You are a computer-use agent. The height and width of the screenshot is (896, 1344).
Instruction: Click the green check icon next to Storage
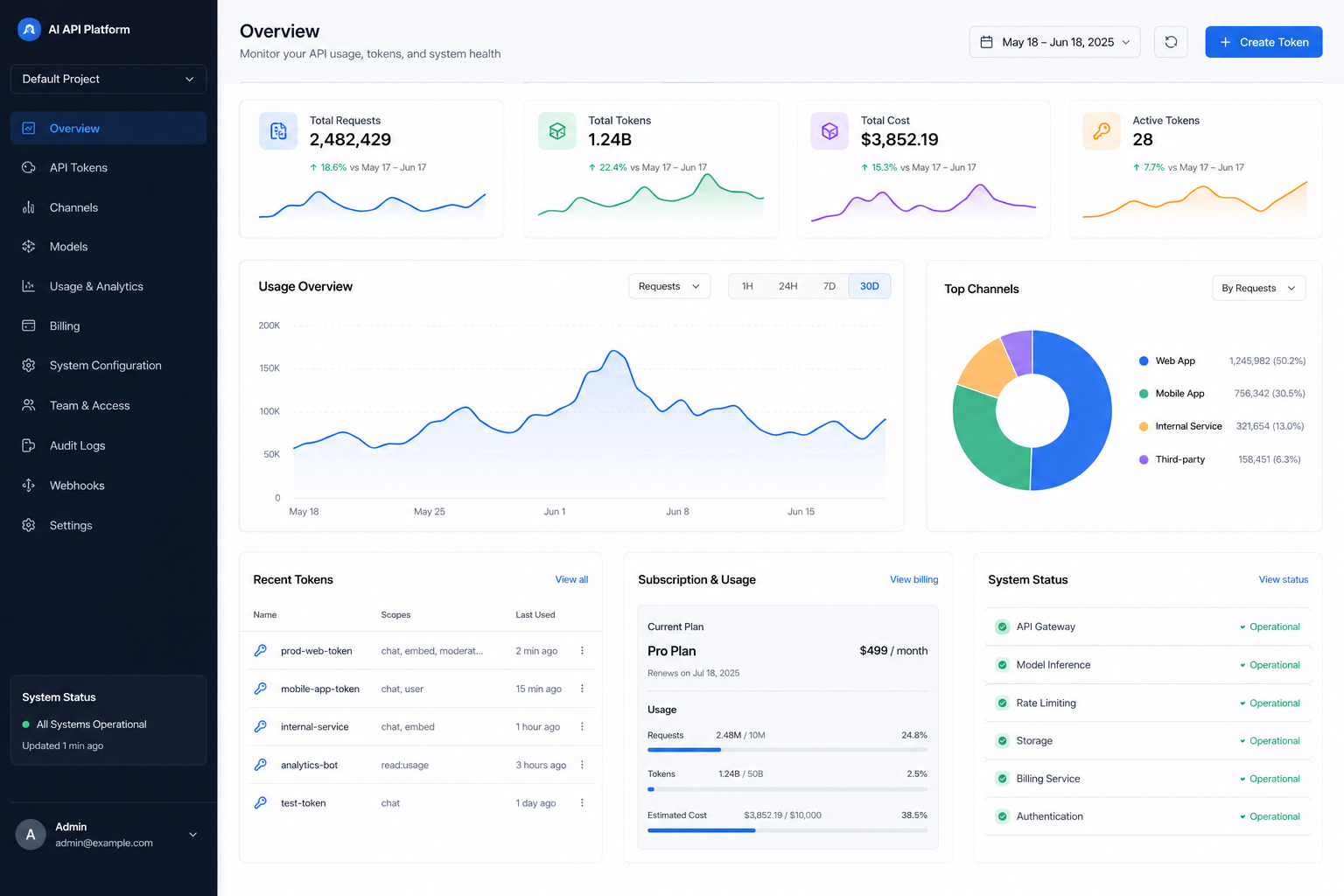pos(1002,740)
